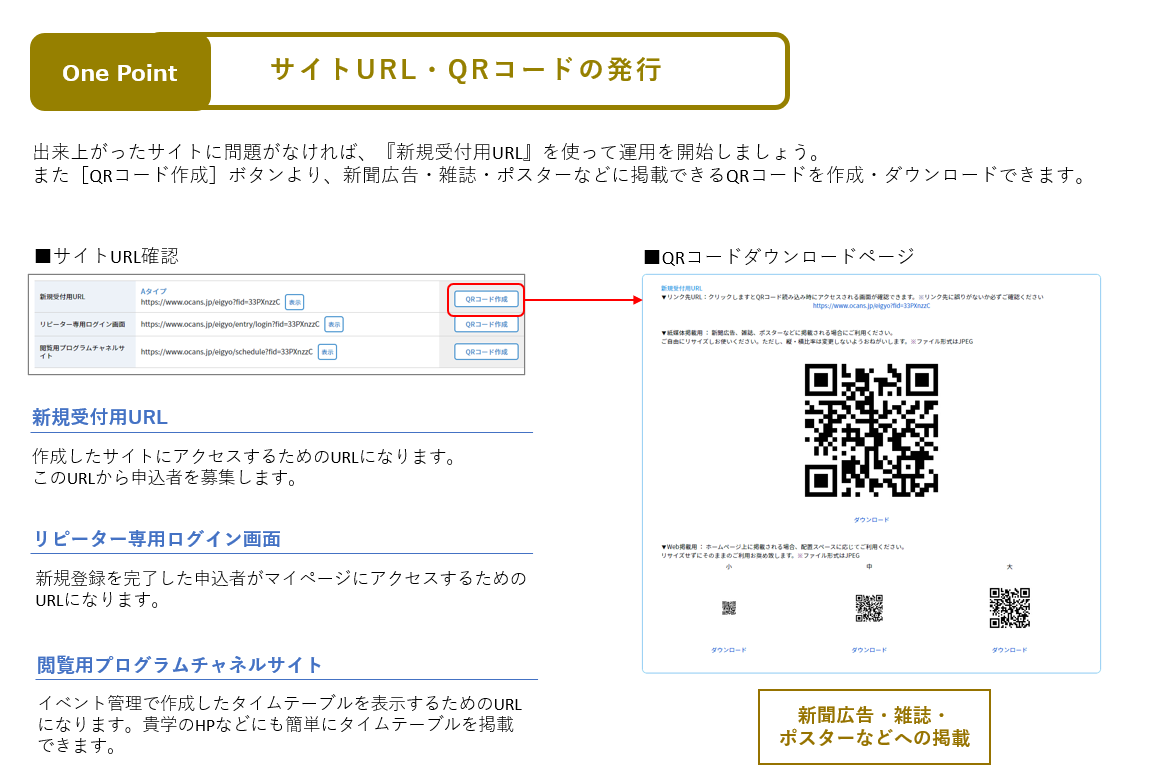Click the blue 新規受付用URL section heading
The image size is (1160, 779).
click(100, 417)
